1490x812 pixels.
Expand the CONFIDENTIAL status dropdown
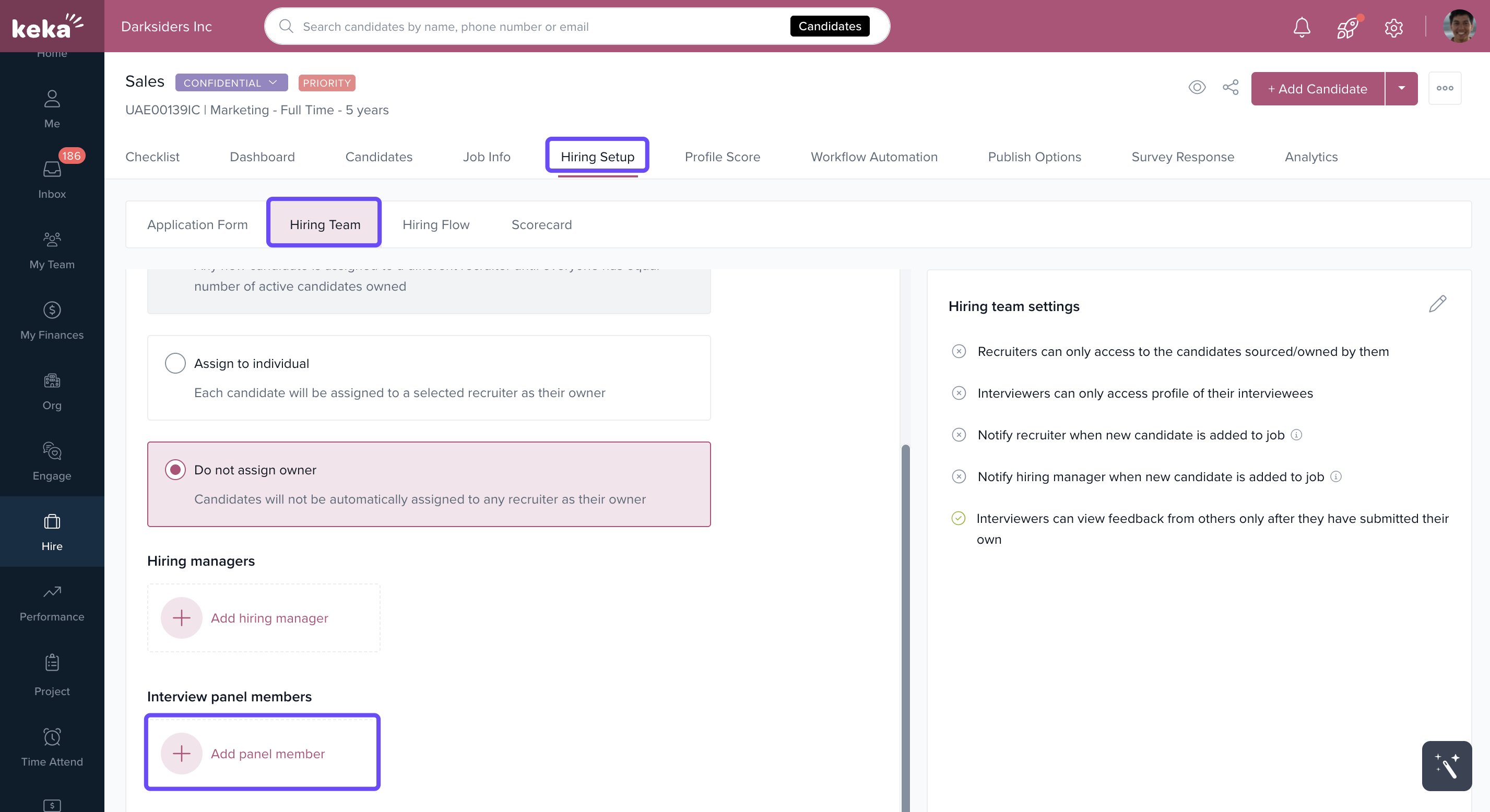[231, 82]
